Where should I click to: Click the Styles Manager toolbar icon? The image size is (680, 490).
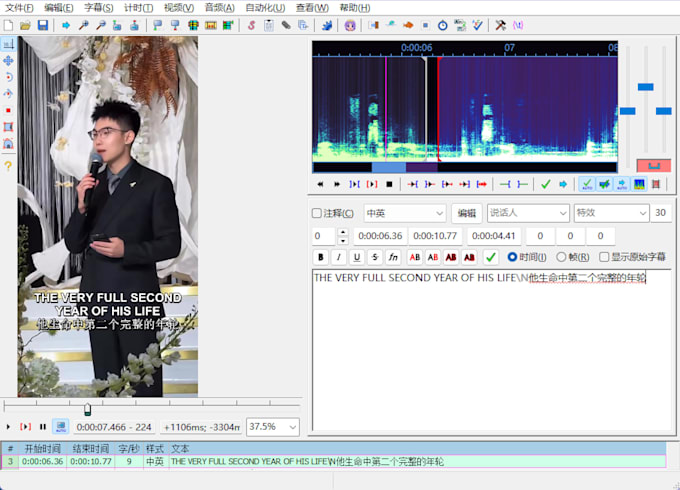pos(252,25)
